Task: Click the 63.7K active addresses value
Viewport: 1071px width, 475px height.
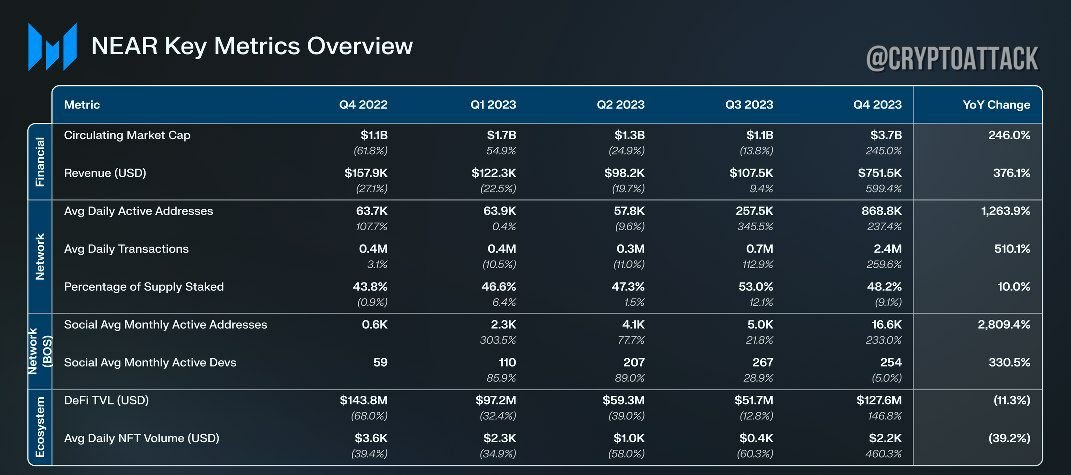Action: click(372, 211)
